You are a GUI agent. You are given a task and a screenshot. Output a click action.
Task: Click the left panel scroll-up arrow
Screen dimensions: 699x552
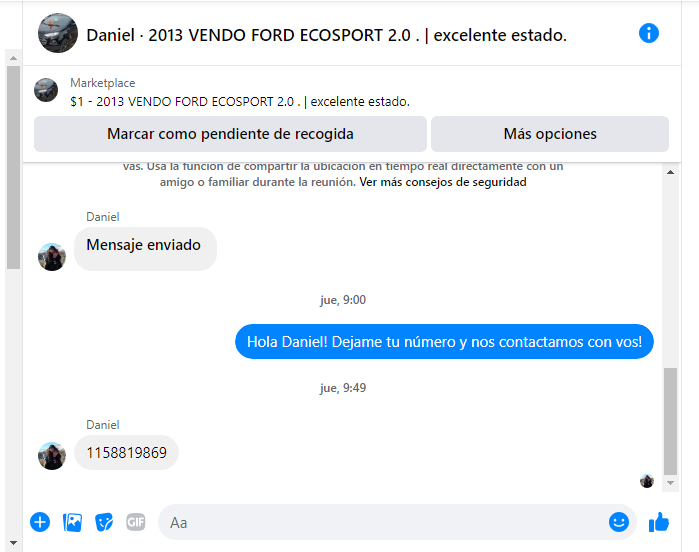[13, 58]
